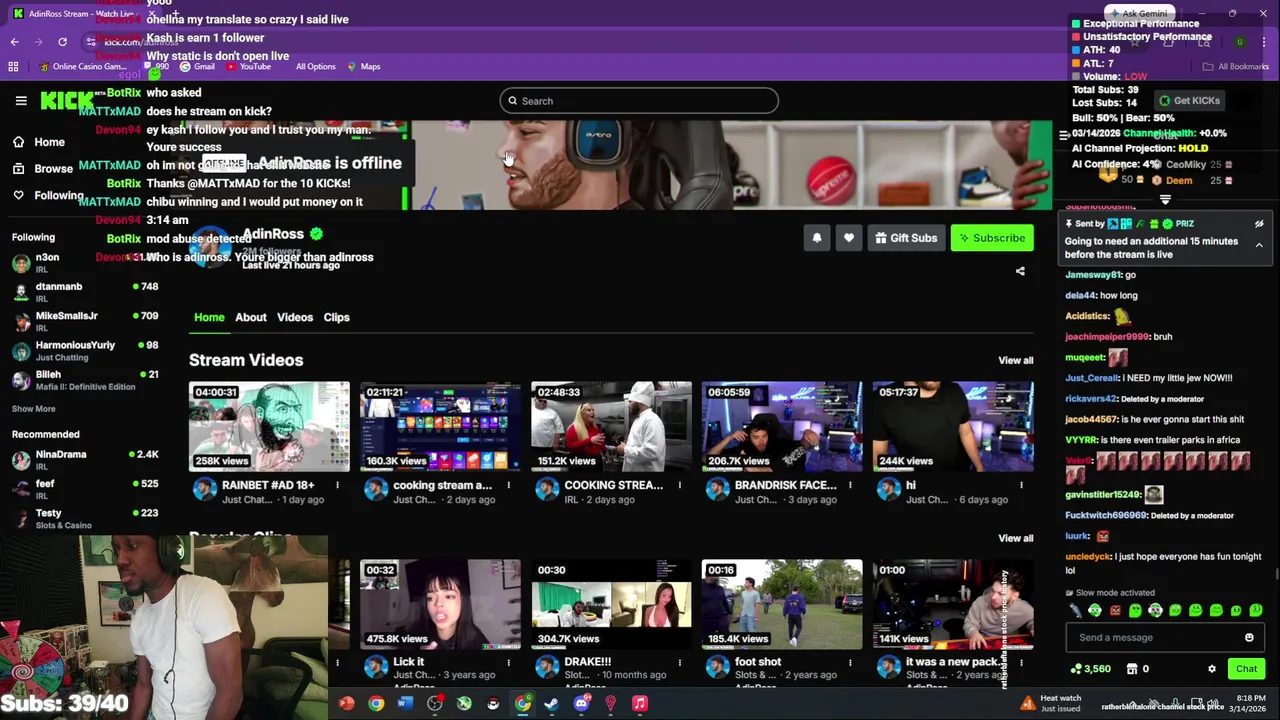Open the chat settings gear icon
1280x720 pixels.
tap(1212, 669)
